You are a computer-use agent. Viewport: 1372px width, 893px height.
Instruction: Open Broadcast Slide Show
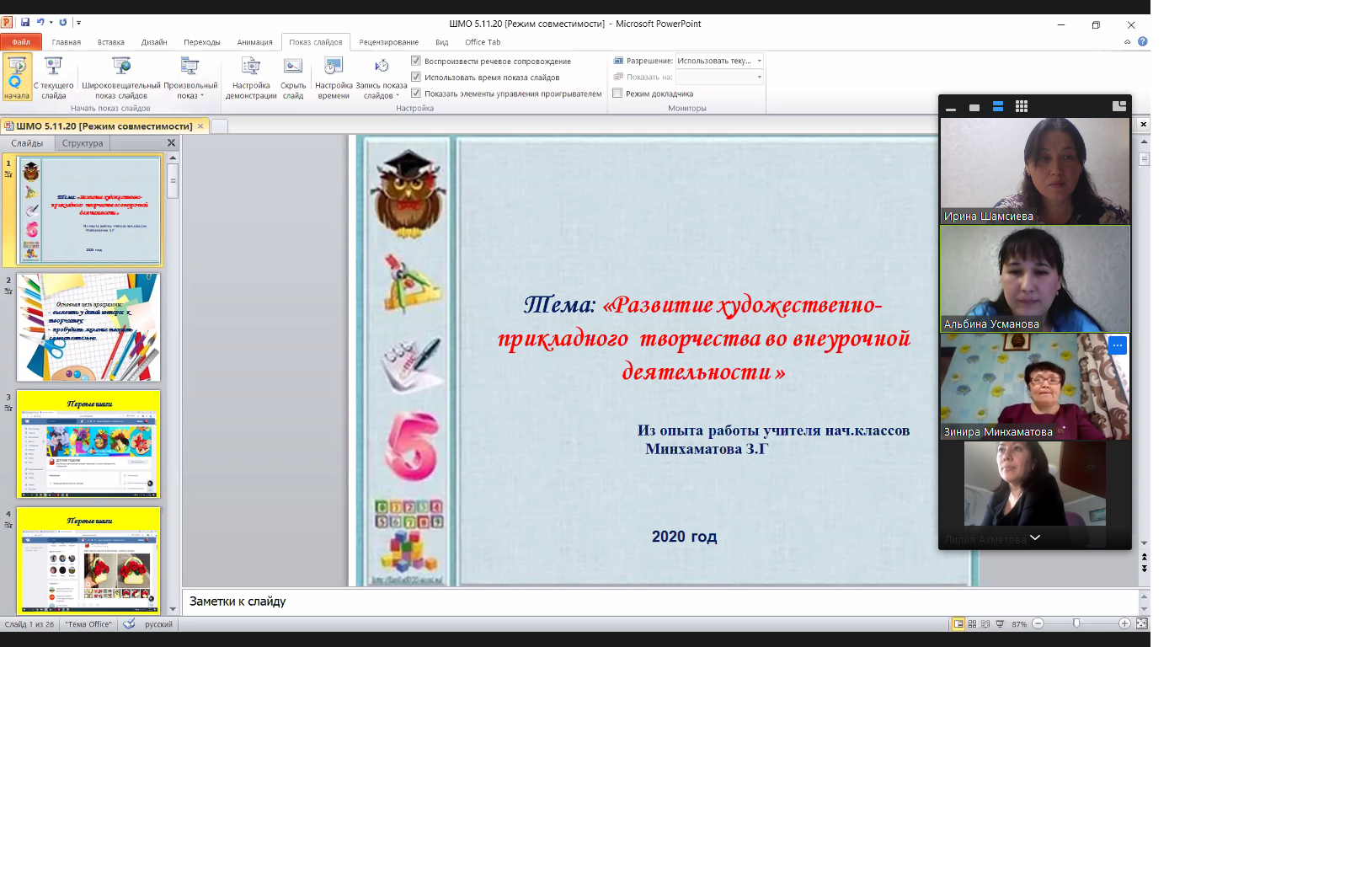[x=120, y=78]
